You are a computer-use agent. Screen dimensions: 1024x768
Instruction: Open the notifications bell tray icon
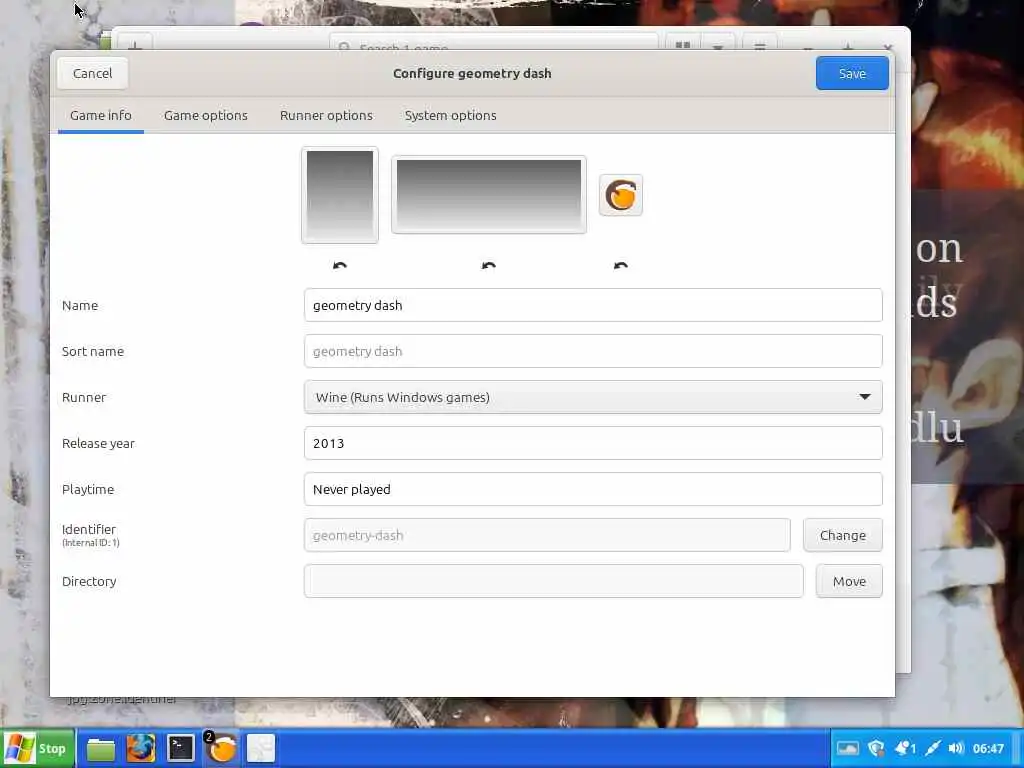[906, 748]
